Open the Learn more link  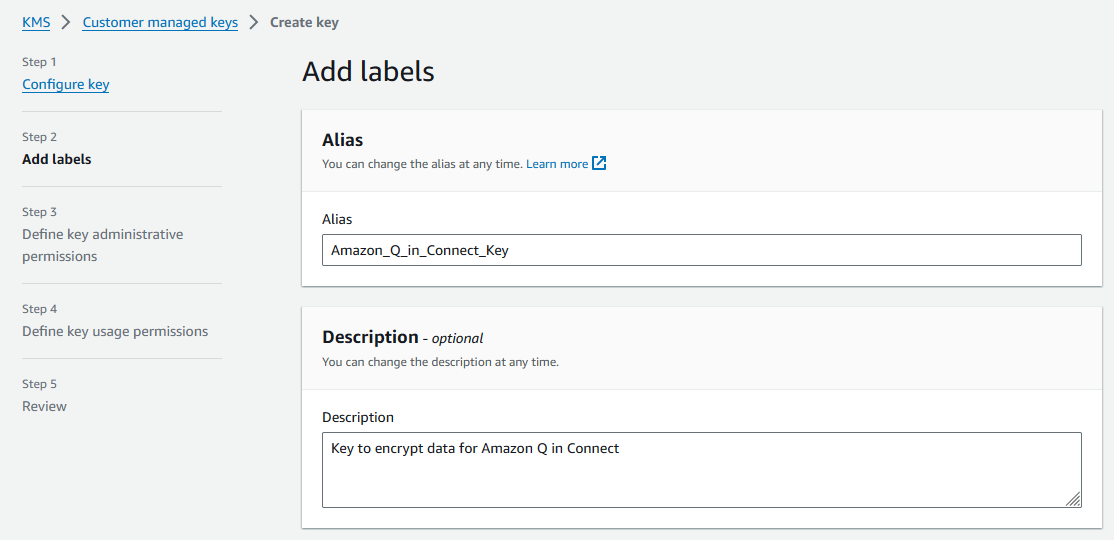(557, 163)
